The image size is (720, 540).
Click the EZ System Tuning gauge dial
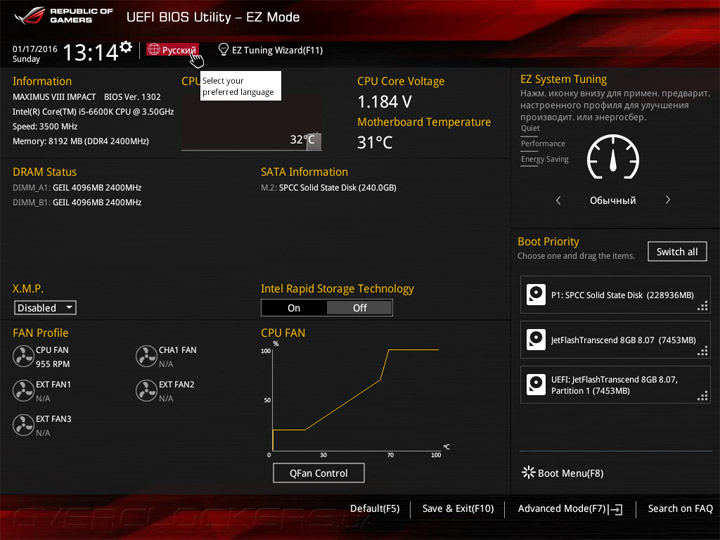[x=613, y=157]
